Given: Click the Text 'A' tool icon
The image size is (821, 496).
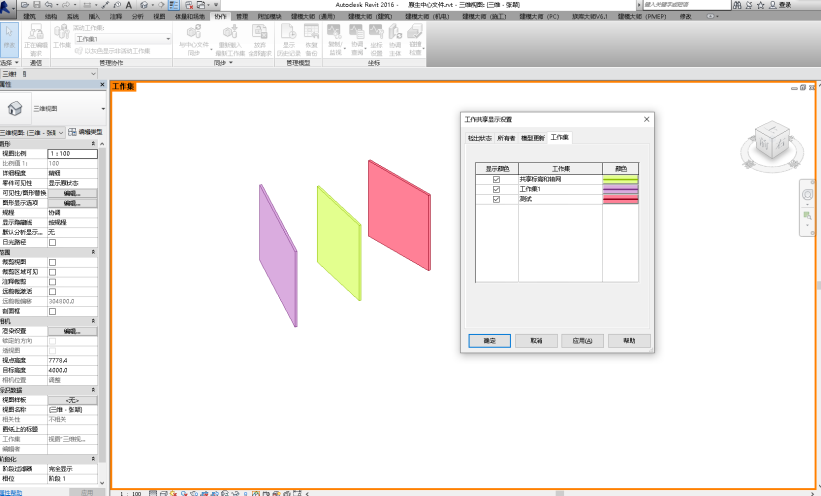Looking at the screenshot, I should [128, 5].
